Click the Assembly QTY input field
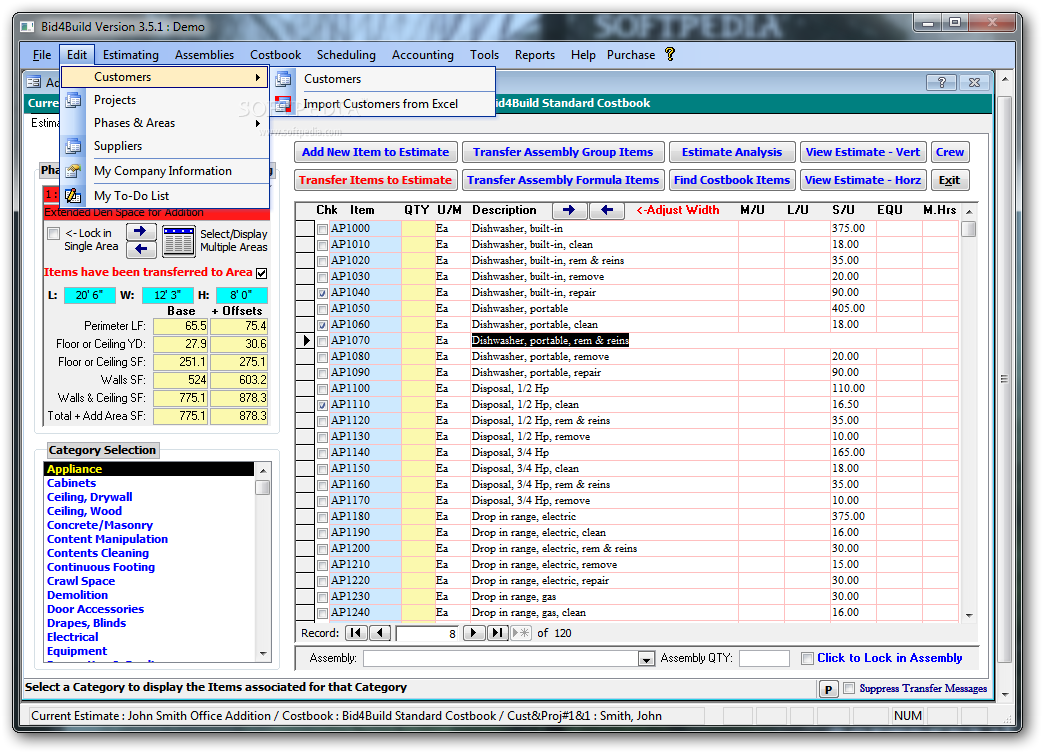1043x753 pixels. (764, 659)
